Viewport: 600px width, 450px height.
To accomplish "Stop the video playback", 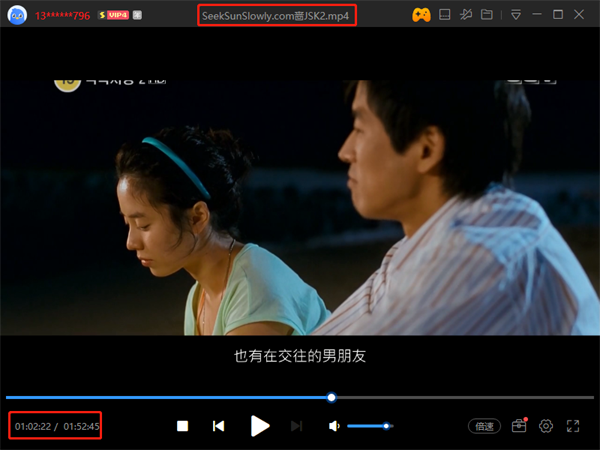I will (183, 426).
